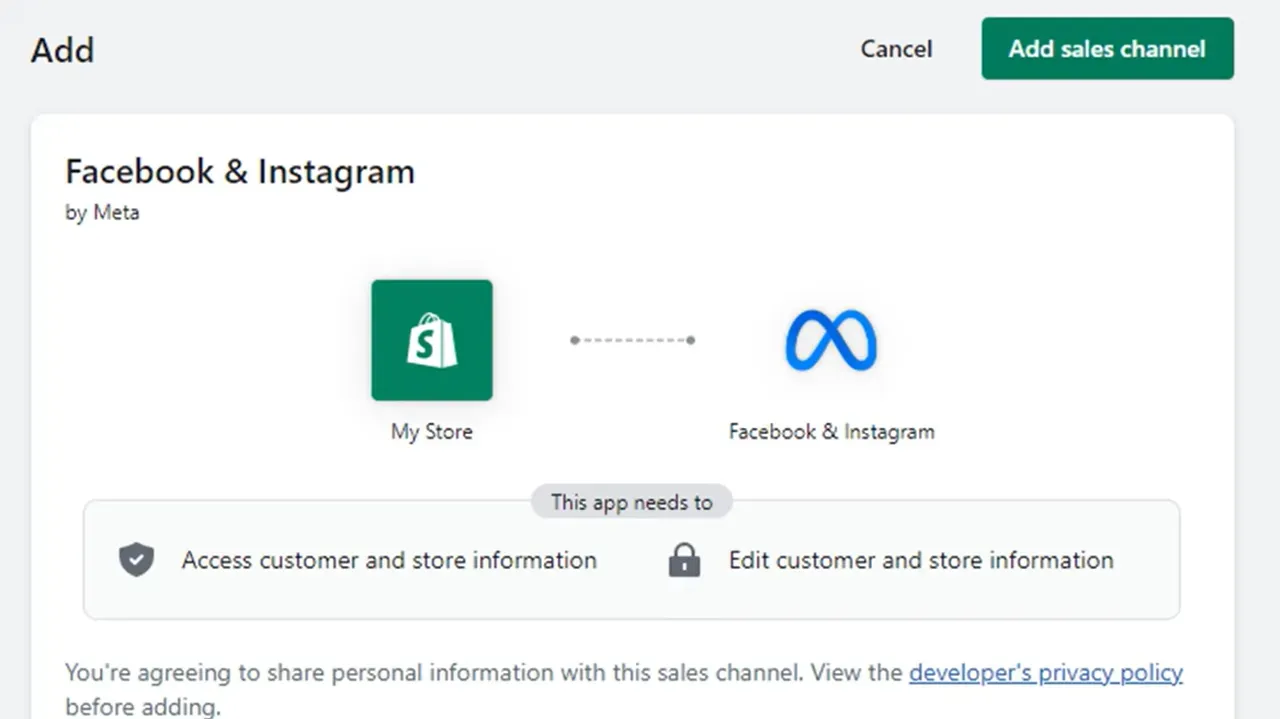Image resolution: width=1280 pixels, height=719 pixels.
Task: Click the blue Meta infinity logo
Action: (831, 340)
